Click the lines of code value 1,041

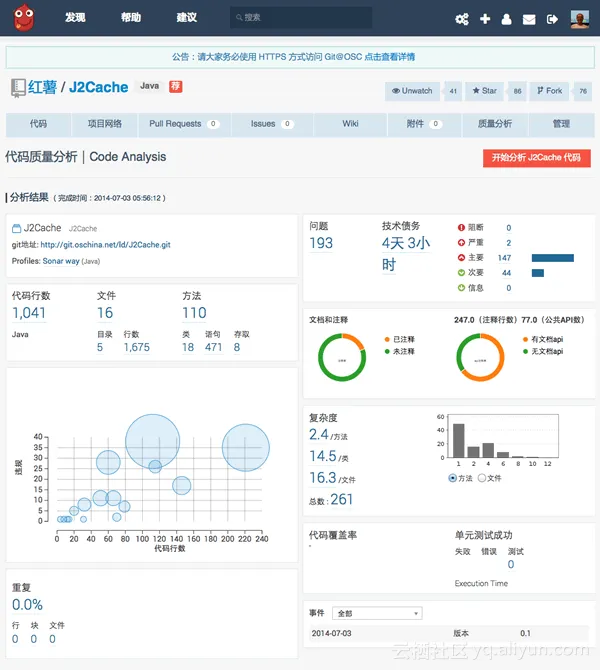[x=29, y=313]
